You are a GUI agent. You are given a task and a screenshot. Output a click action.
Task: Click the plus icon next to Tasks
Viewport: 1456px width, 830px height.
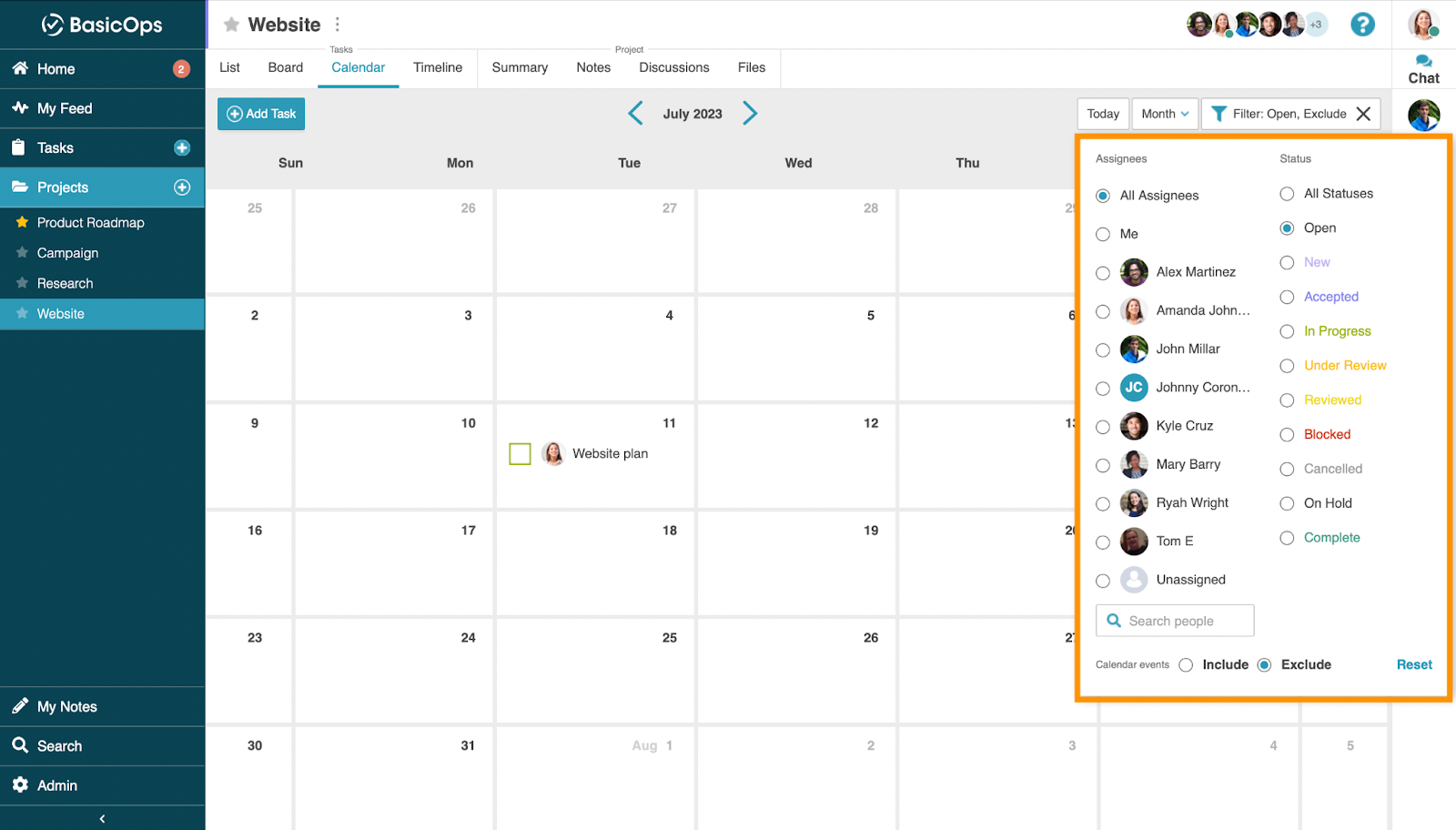pyautogui.click(x=182, y=148)
